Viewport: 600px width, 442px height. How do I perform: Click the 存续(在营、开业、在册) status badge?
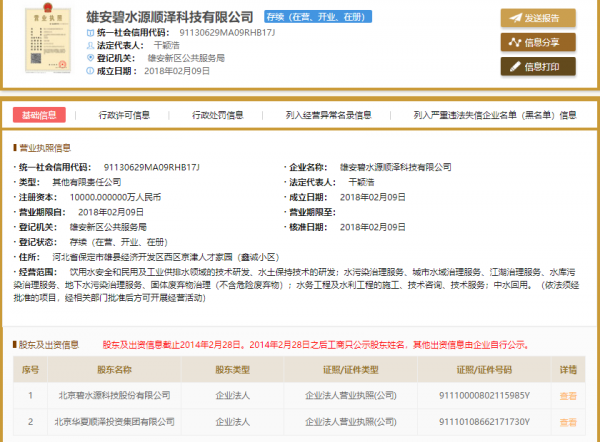318,17
